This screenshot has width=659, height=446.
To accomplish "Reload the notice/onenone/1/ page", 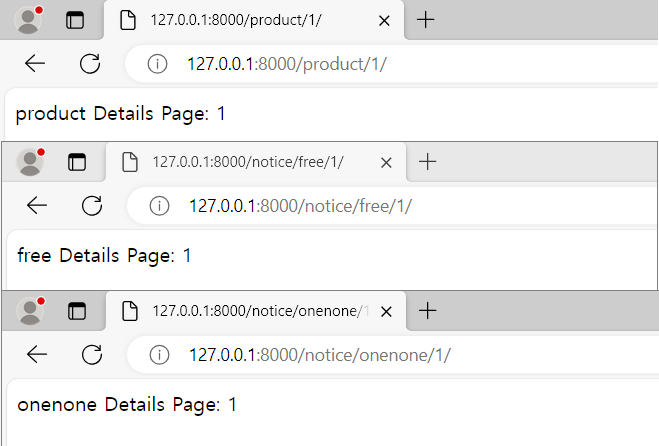I will point(92,355).
